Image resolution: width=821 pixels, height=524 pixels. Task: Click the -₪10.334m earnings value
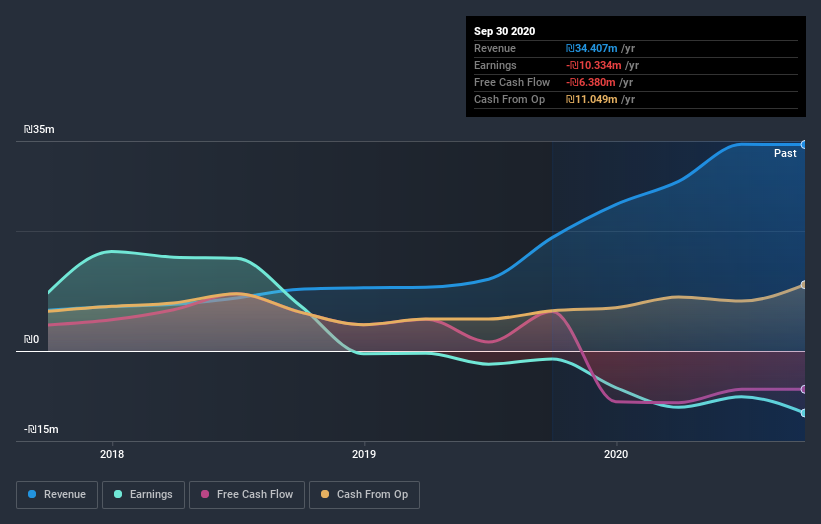pyautogui.click(x=593, y=65)
